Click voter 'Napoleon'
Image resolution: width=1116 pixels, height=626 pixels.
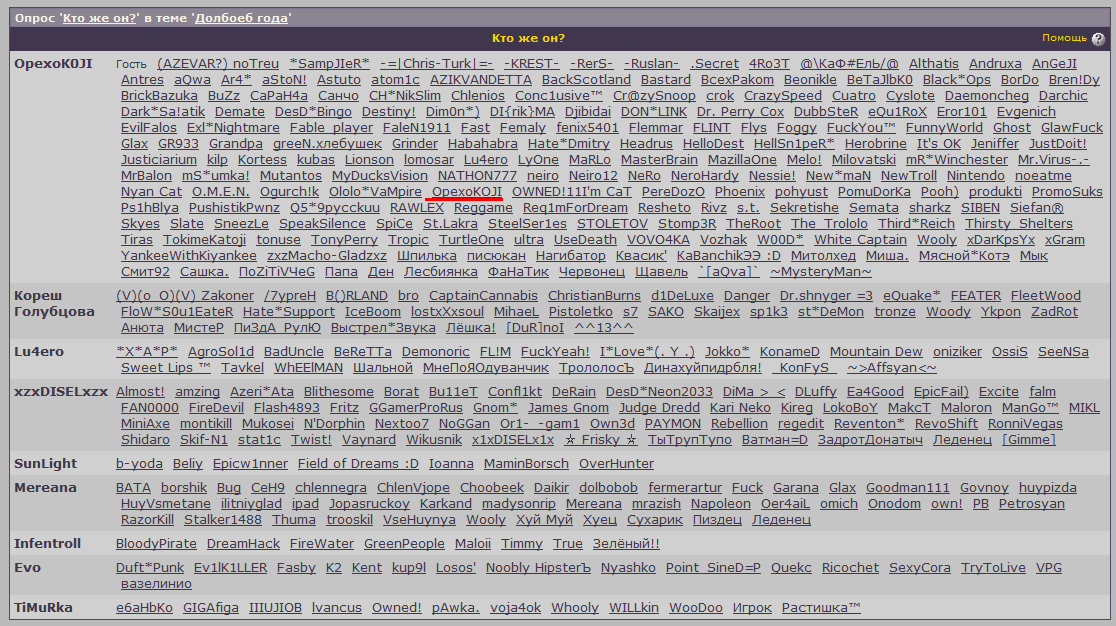tap(720, 504)
